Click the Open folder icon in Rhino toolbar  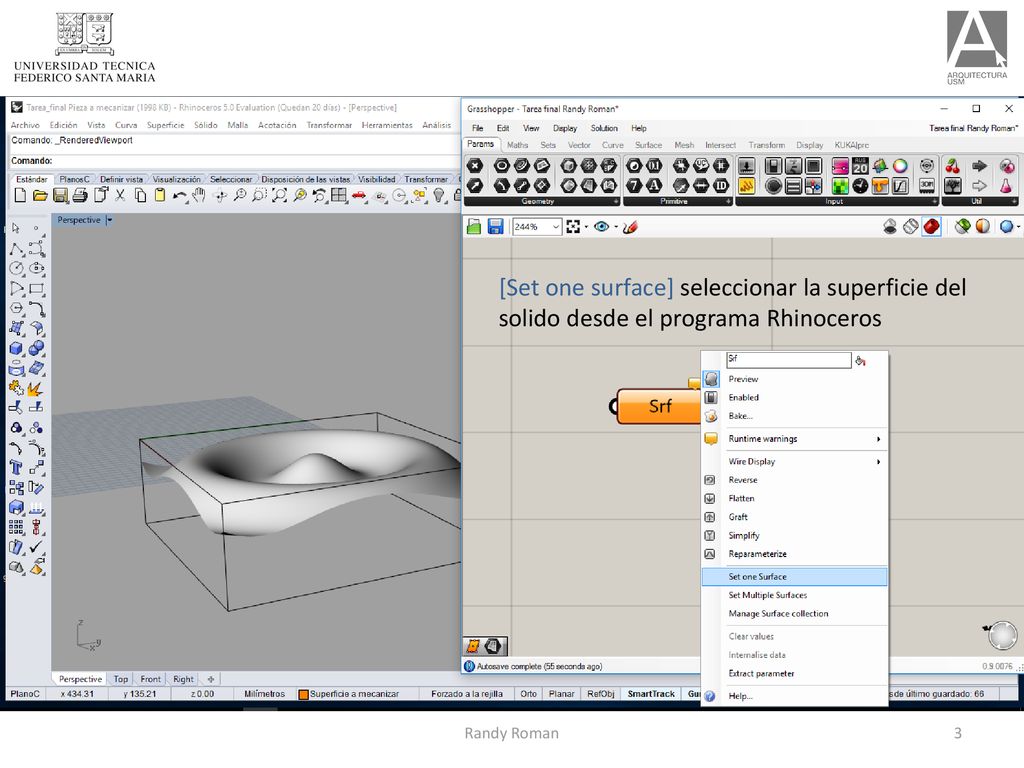tap(40, 195)
